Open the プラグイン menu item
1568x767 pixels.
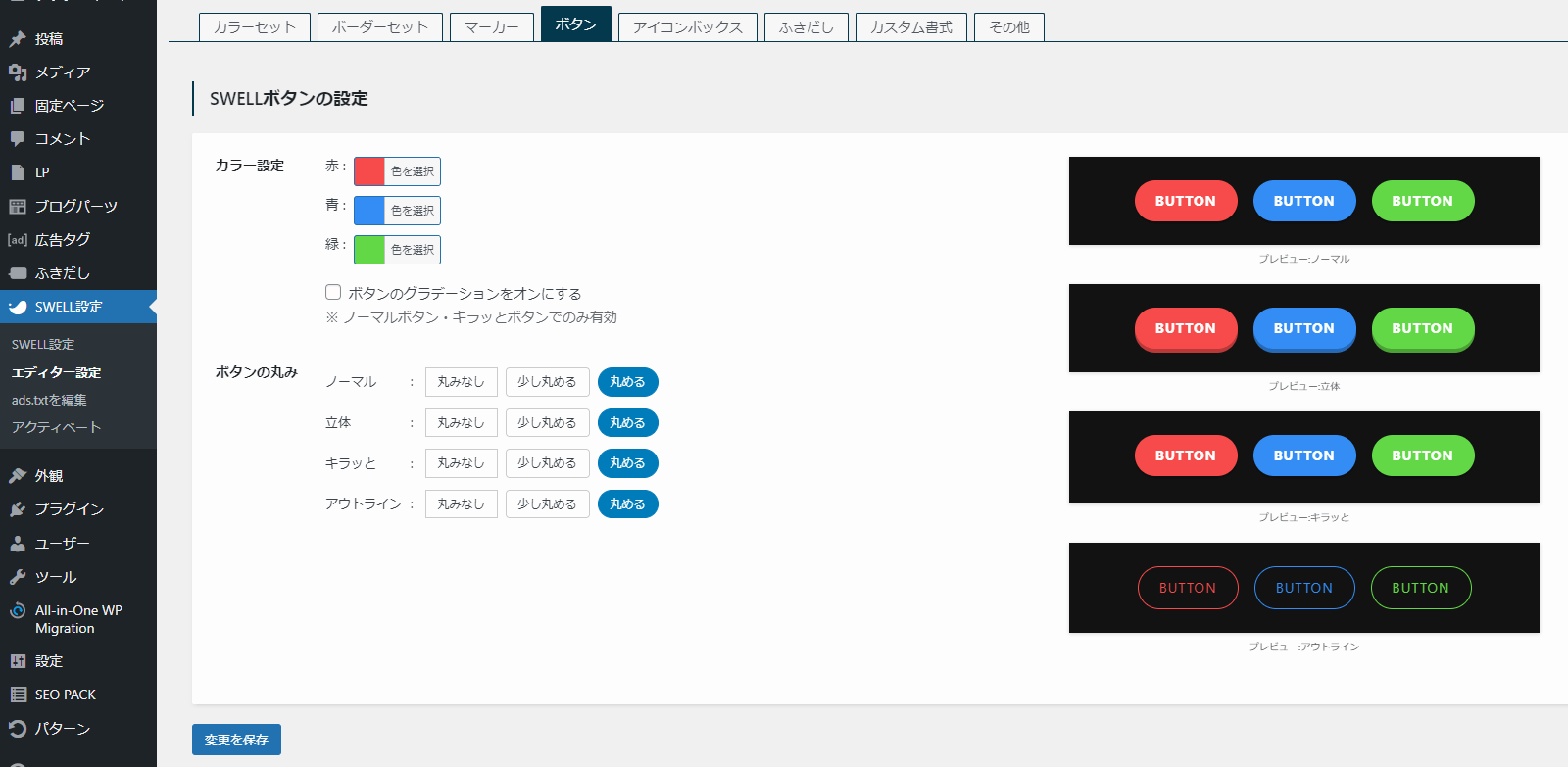point(78,509)
